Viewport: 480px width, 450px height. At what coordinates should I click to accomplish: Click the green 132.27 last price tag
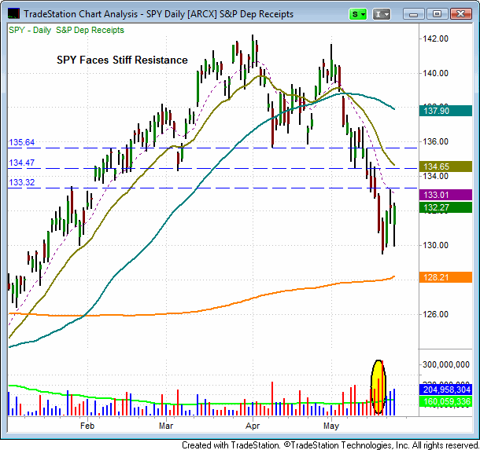pos(446,208)
